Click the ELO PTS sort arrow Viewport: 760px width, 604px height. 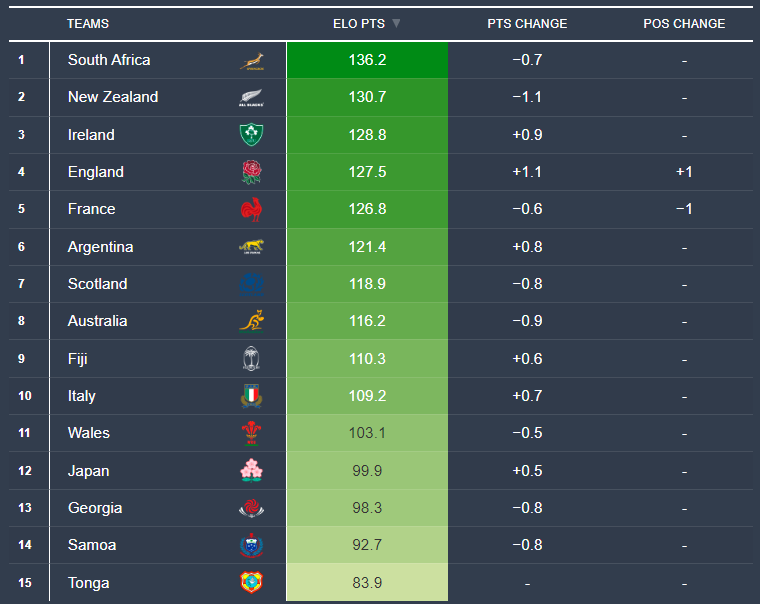pos(396,23)
